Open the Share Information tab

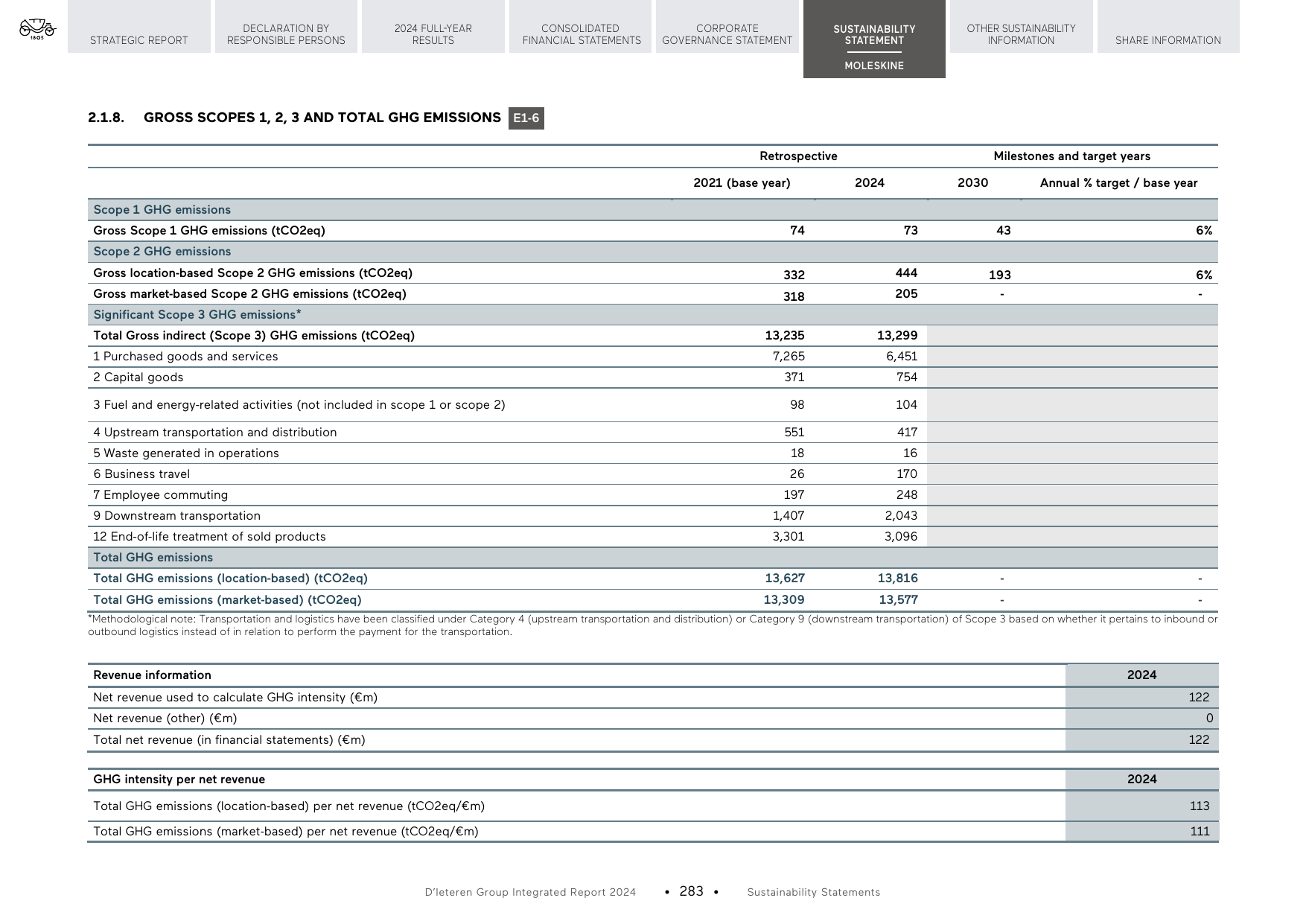tap(1168, 26)
